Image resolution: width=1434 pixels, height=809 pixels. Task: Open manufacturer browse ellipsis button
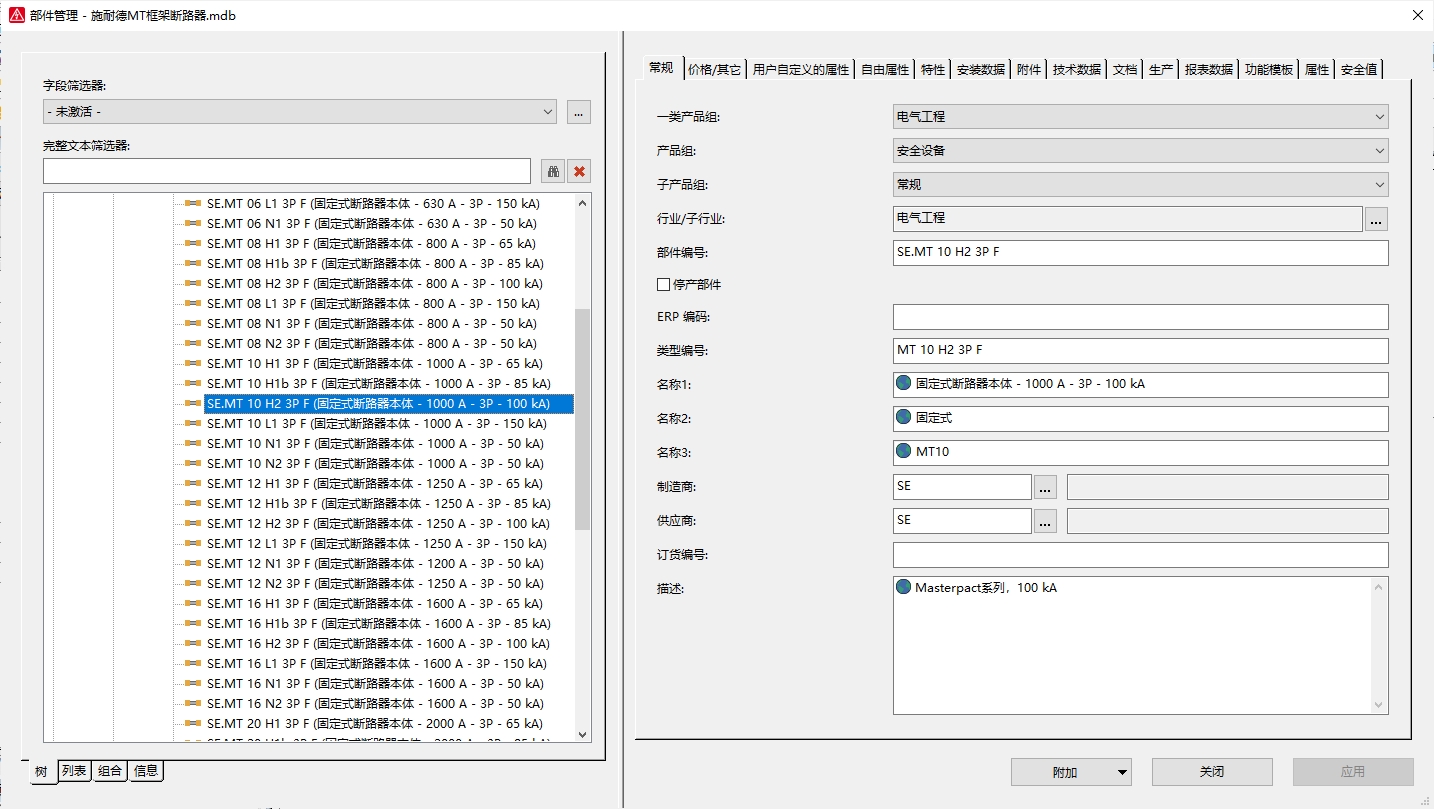(1045, 487)
